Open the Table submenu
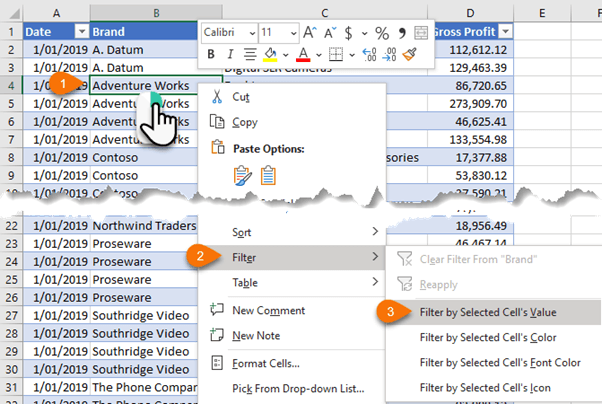602x404 pixels. click(292, 283)
